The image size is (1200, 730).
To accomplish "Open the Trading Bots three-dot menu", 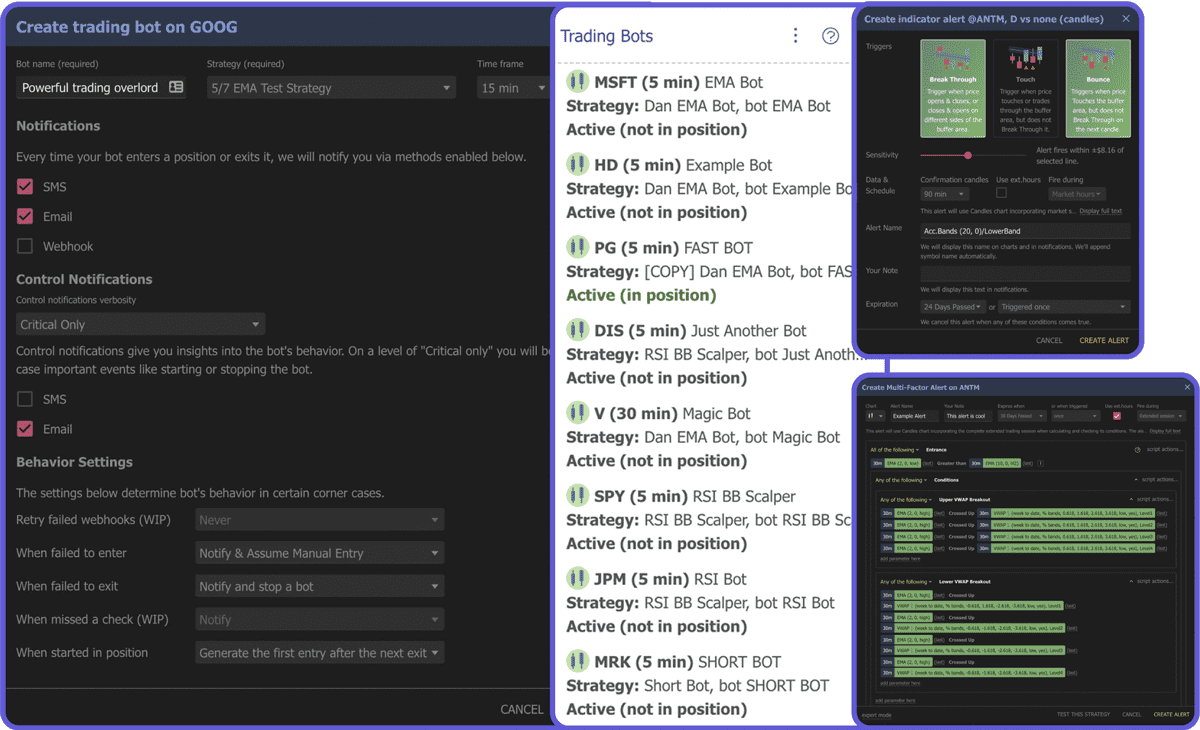I will point(795,35).
